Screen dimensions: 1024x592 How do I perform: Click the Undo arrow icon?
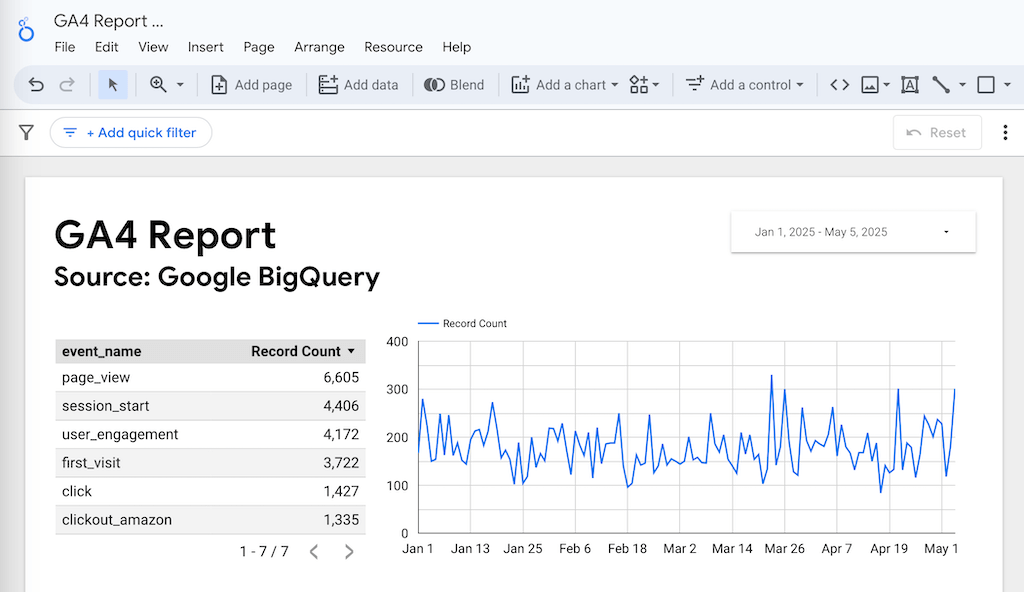36,85
